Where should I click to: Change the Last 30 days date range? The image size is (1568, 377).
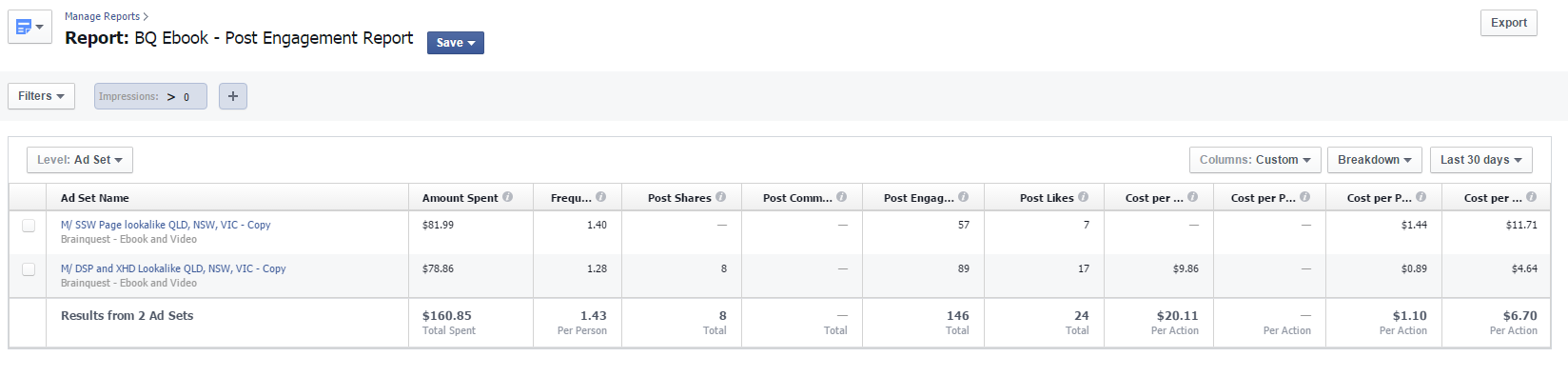pyautogui.click(x=1481, y=160)
